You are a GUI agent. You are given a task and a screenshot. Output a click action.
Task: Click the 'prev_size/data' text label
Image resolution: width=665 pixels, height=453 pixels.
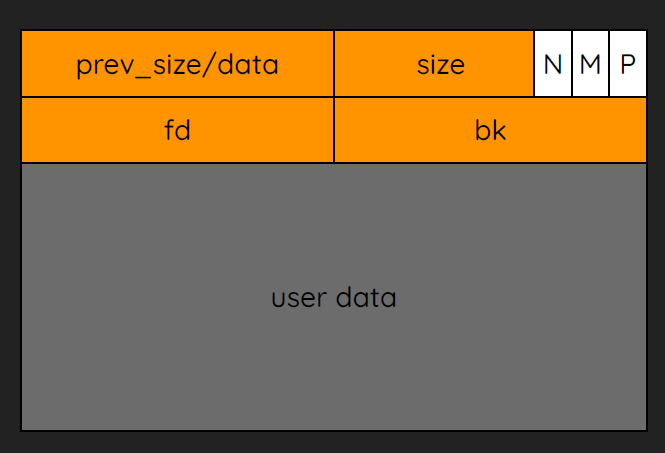click(177, 65)
